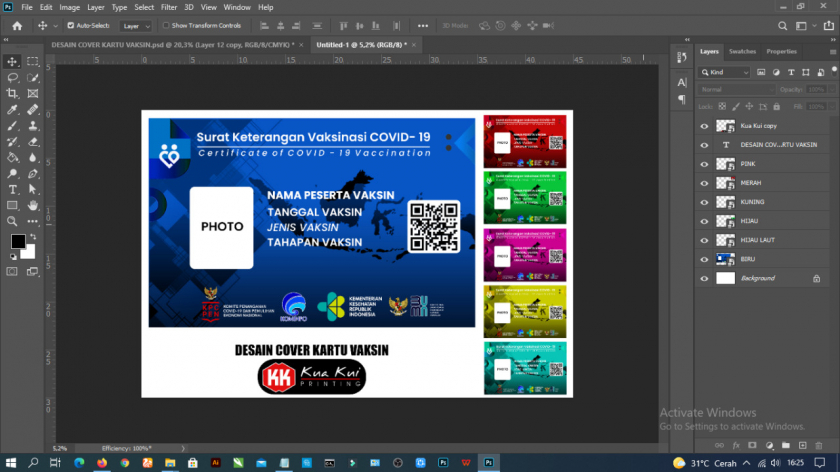Click the share icon at top right

click(x=829, y=26)
